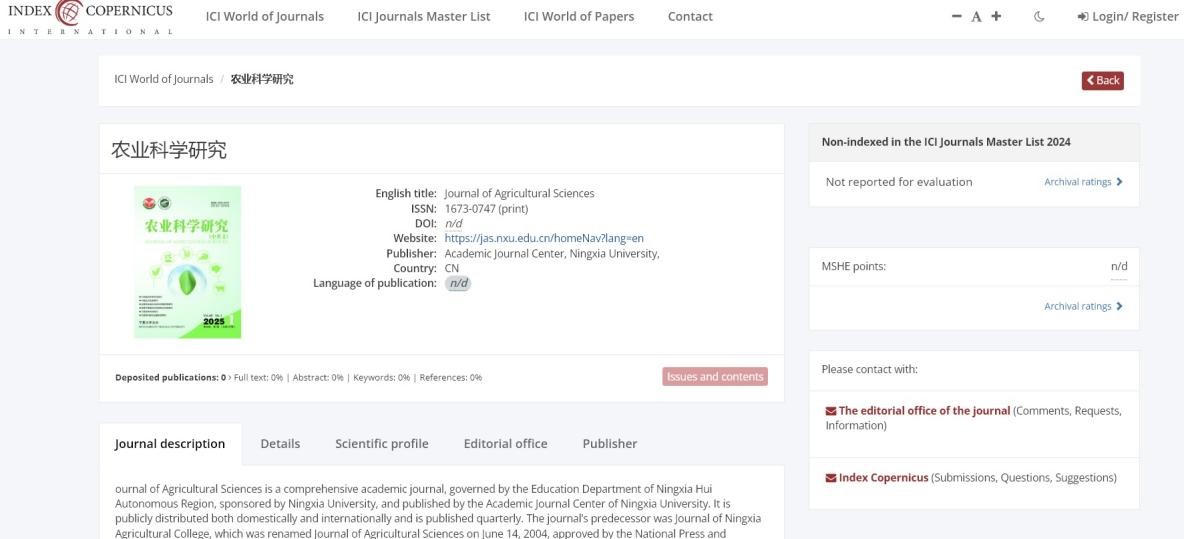Click the Index Copernicus logo
1184x539 pixels.
[89, 17]
